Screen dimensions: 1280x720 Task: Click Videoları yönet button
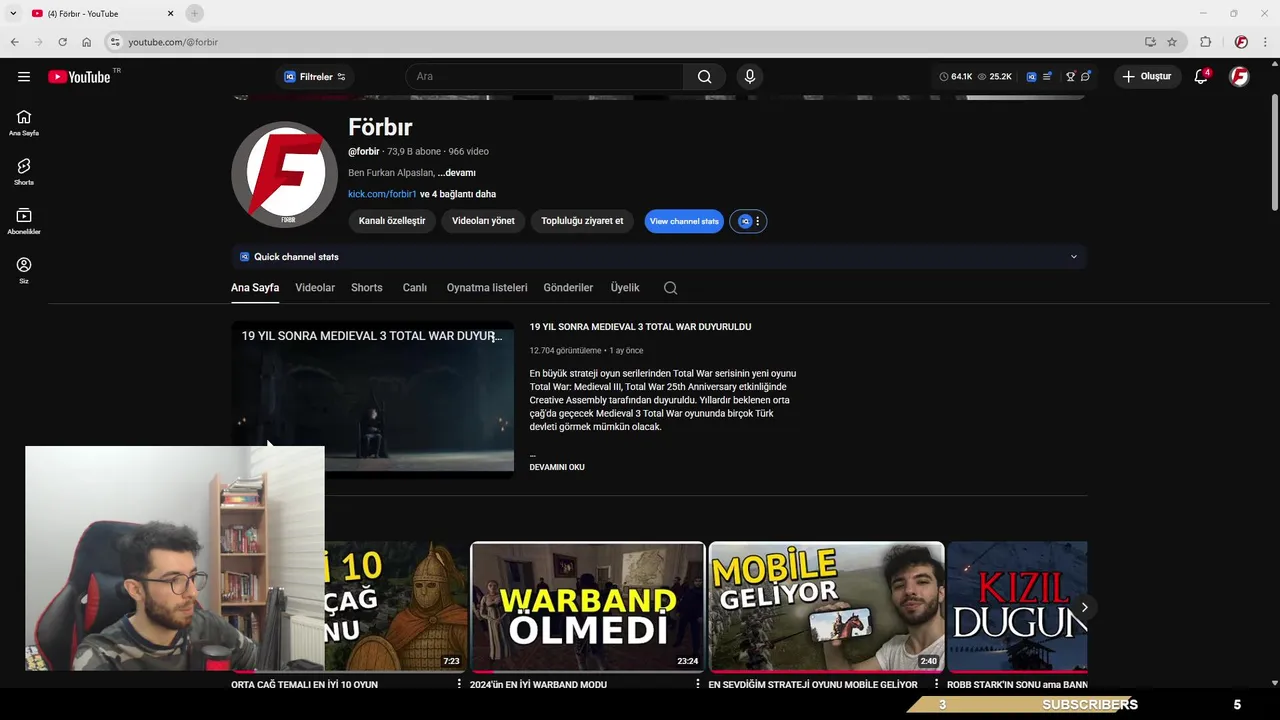tap(483, 221)
